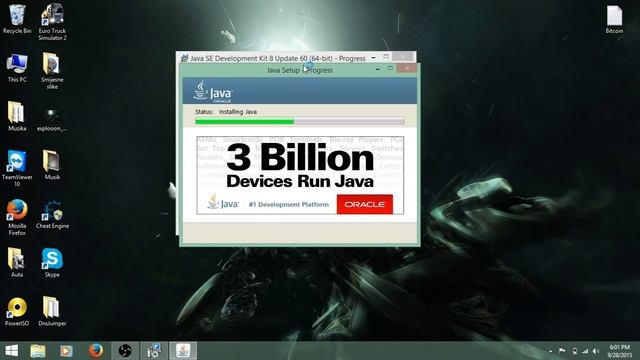Image resolution: width=640 pixels, height=360 pixels.
Task: Open the taskbar clock and date
Action: tap(620, 351)
